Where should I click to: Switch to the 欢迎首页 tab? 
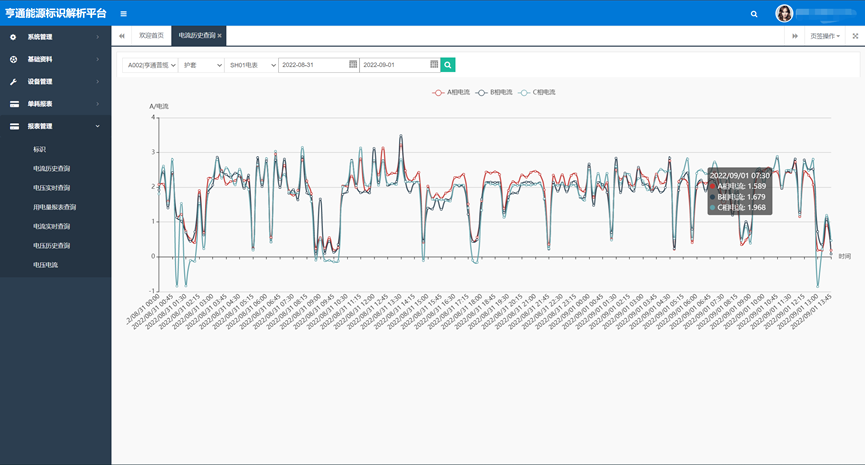(151, 35)
